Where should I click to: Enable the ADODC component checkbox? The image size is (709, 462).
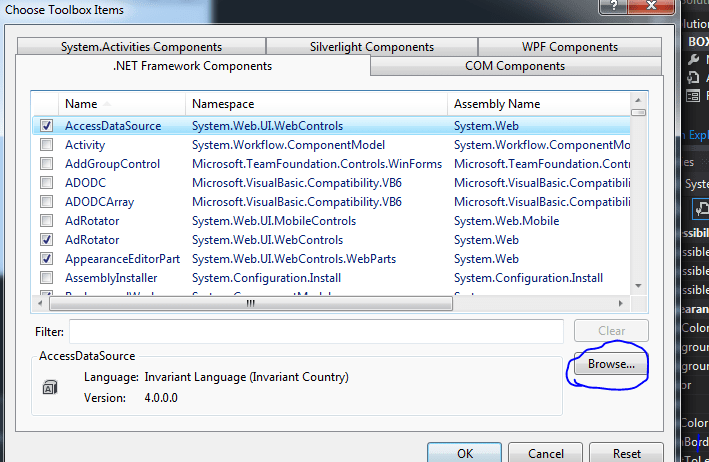(46, 183)
